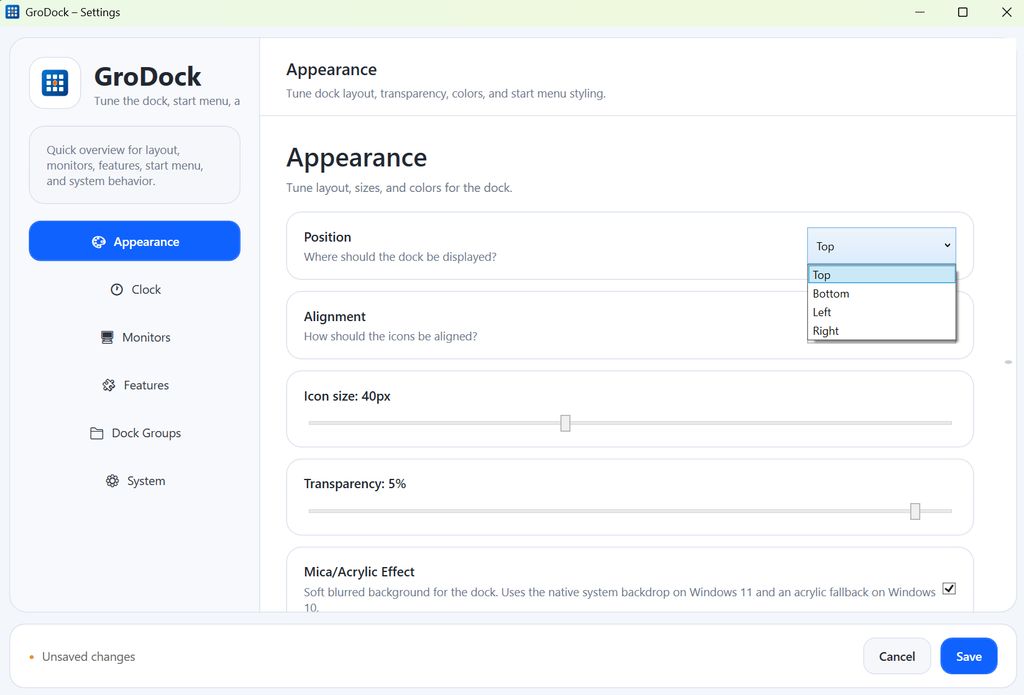The image size is (1024, 695).
Task: Select Right from the Position options
Action: [x=882, y=331]
